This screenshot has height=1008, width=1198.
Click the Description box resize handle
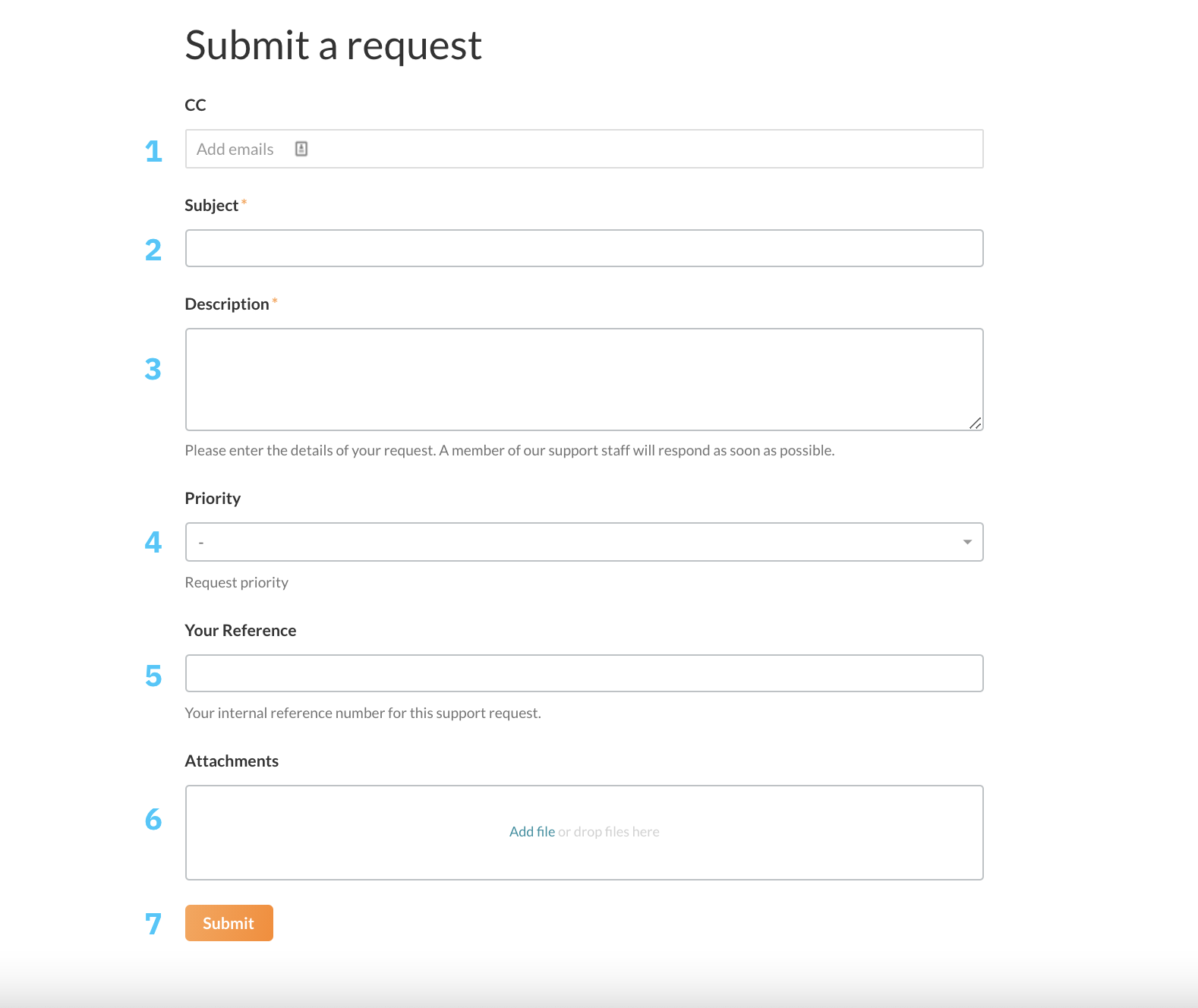coord(975,423)
